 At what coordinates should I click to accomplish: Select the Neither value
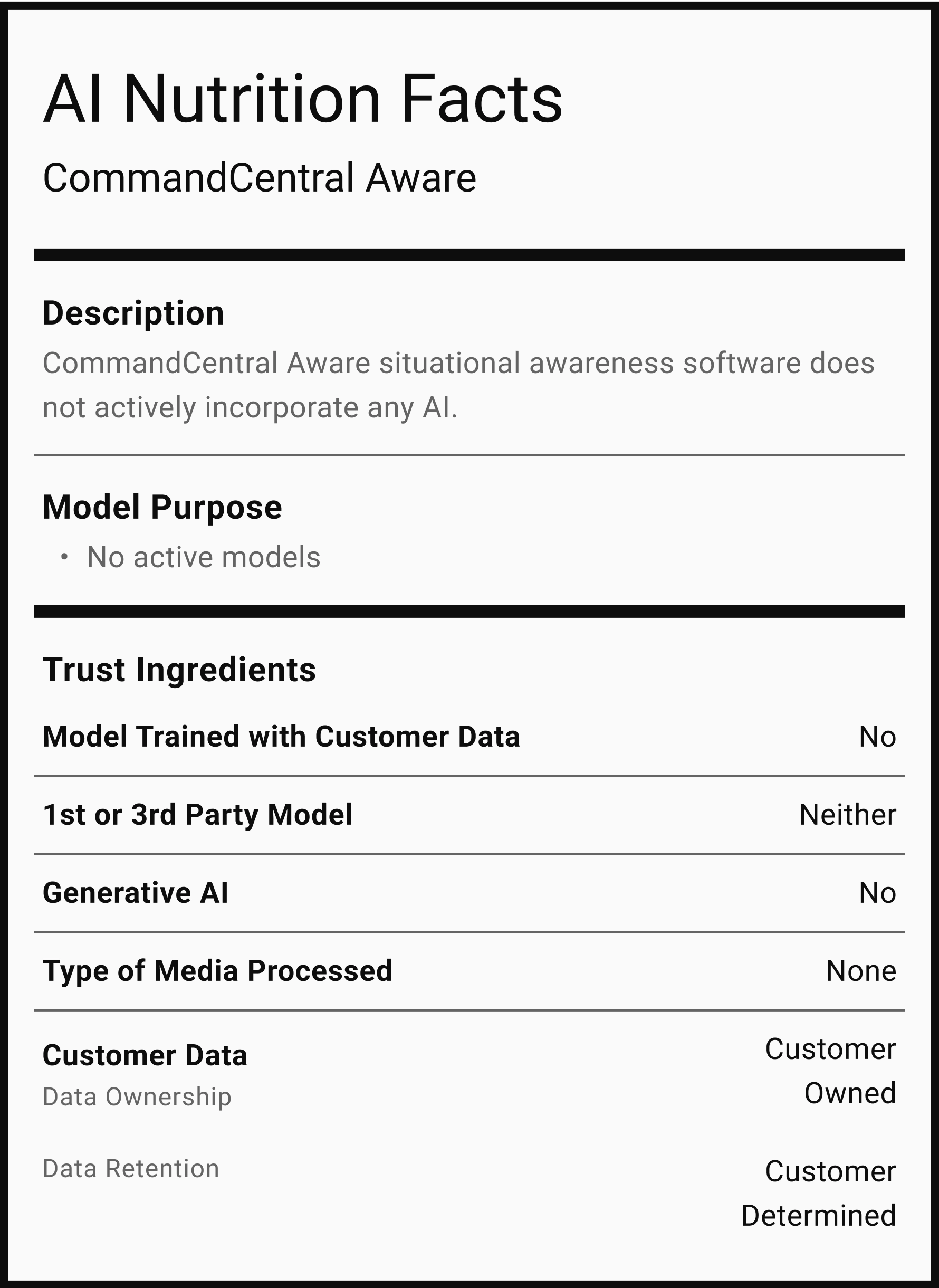(x=848, y=815)
